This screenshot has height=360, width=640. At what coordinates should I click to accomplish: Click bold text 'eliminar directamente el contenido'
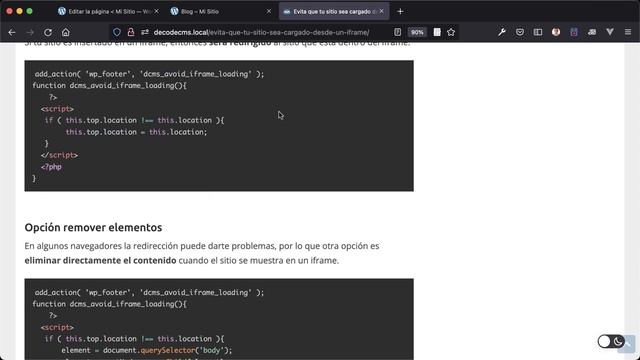pos(100,260)
